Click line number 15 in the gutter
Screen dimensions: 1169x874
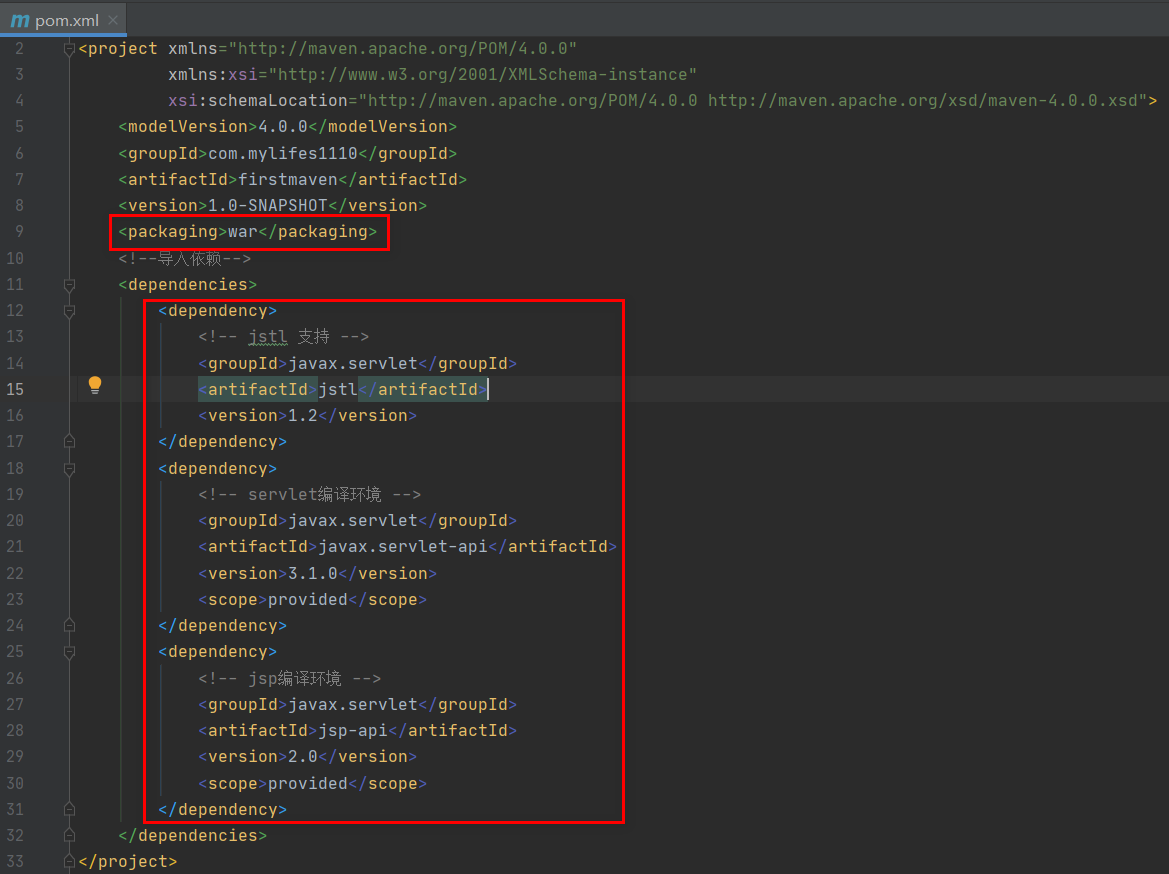pos(15,389)
